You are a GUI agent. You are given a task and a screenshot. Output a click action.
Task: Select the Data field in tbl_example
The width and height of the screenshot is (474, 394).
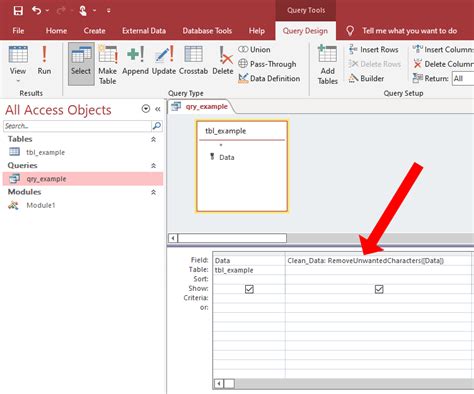click(x=227, y=157)
